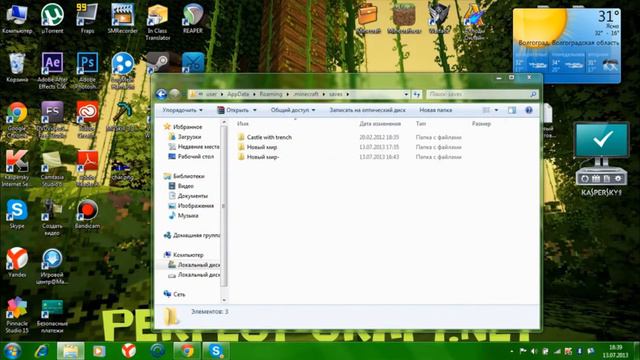
Task: Click the AppData breadcrumb segment
Action: click(x=238, y=94)
